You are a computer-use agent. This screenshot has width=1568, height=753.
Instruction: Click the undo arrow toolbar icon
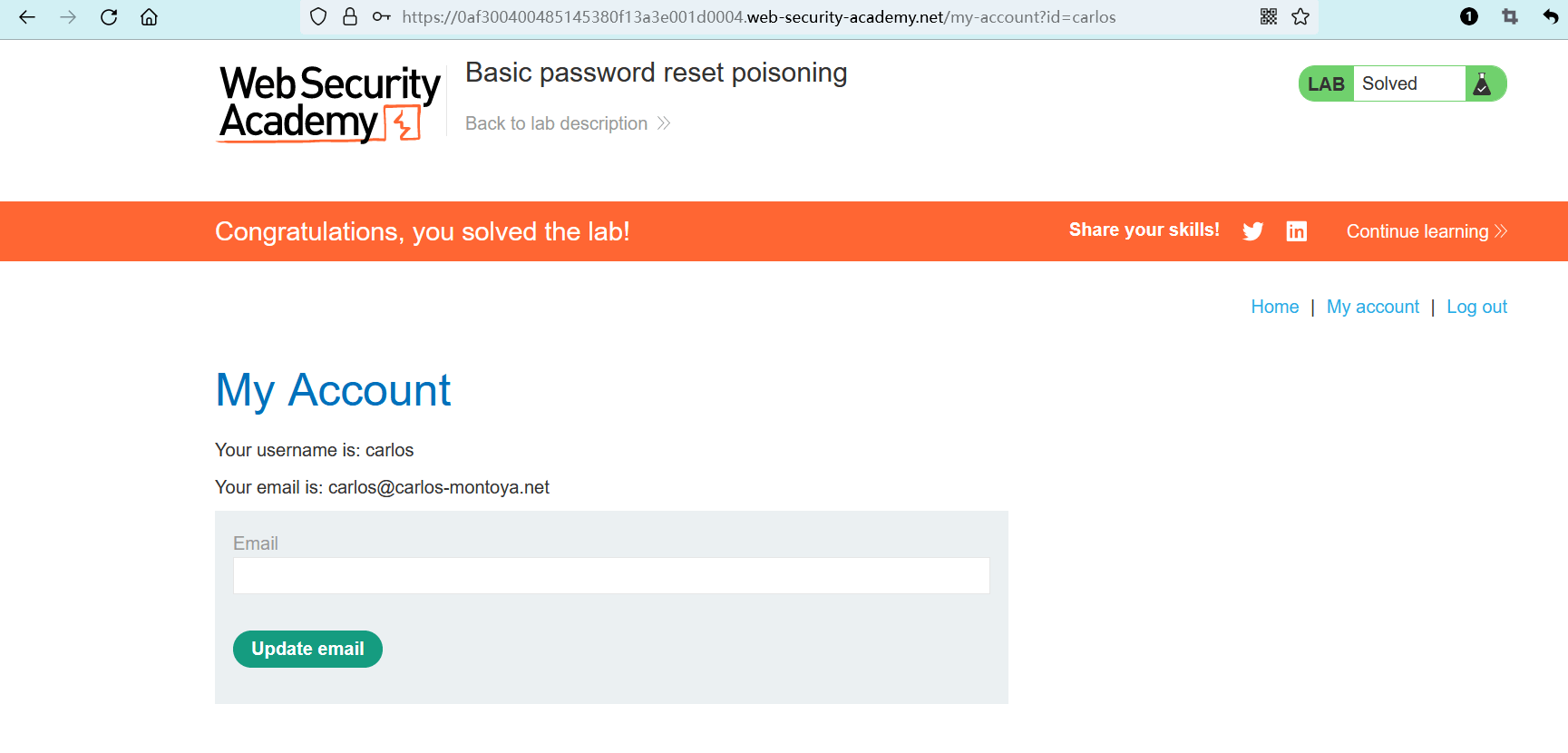(1550, 17)
